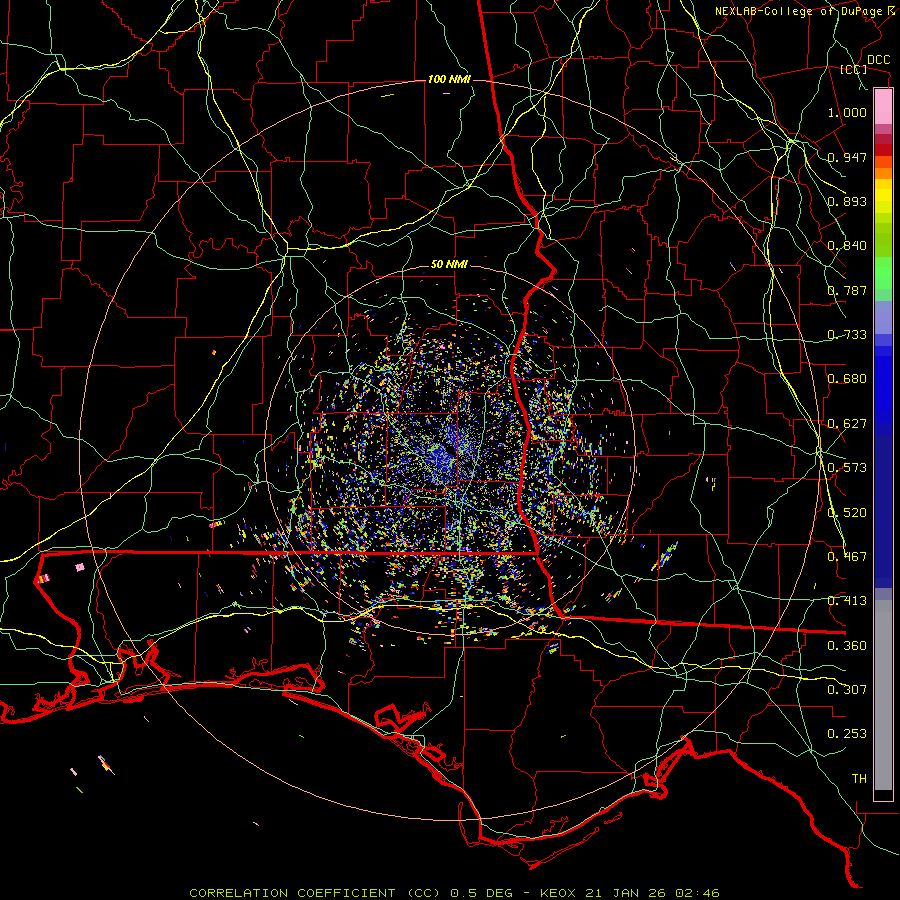The image size is (900, 900).
Task: Select the 0.733 scale value
Action: click(x=847, y=335)
